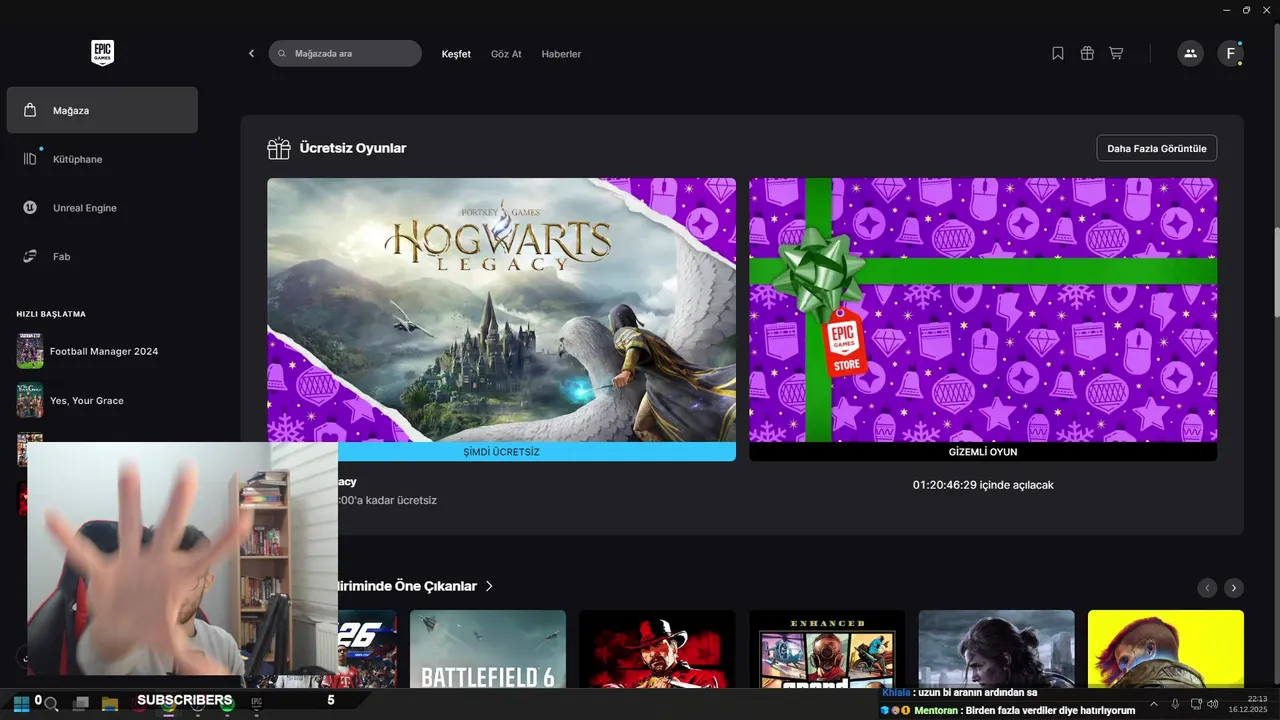Open the Red Dead Redemption game card

click(657, 649)
